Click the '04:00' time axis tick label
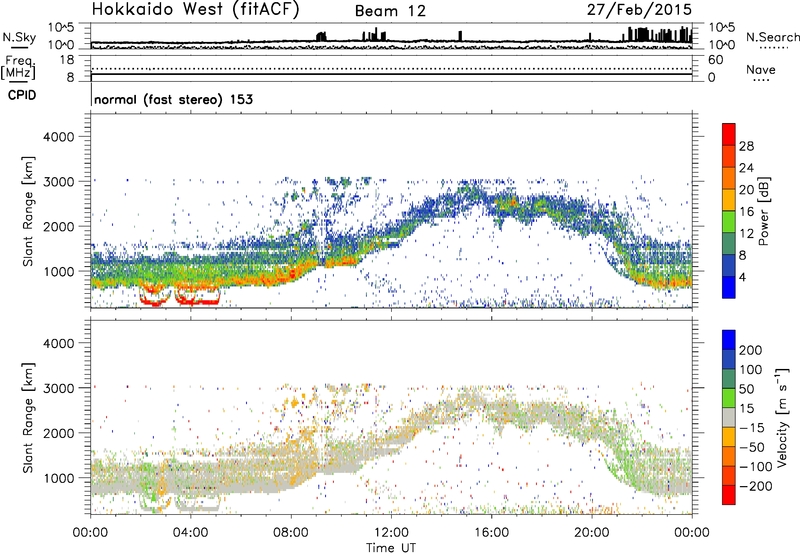This screenshot has width=800, height=554. point(191,533)
